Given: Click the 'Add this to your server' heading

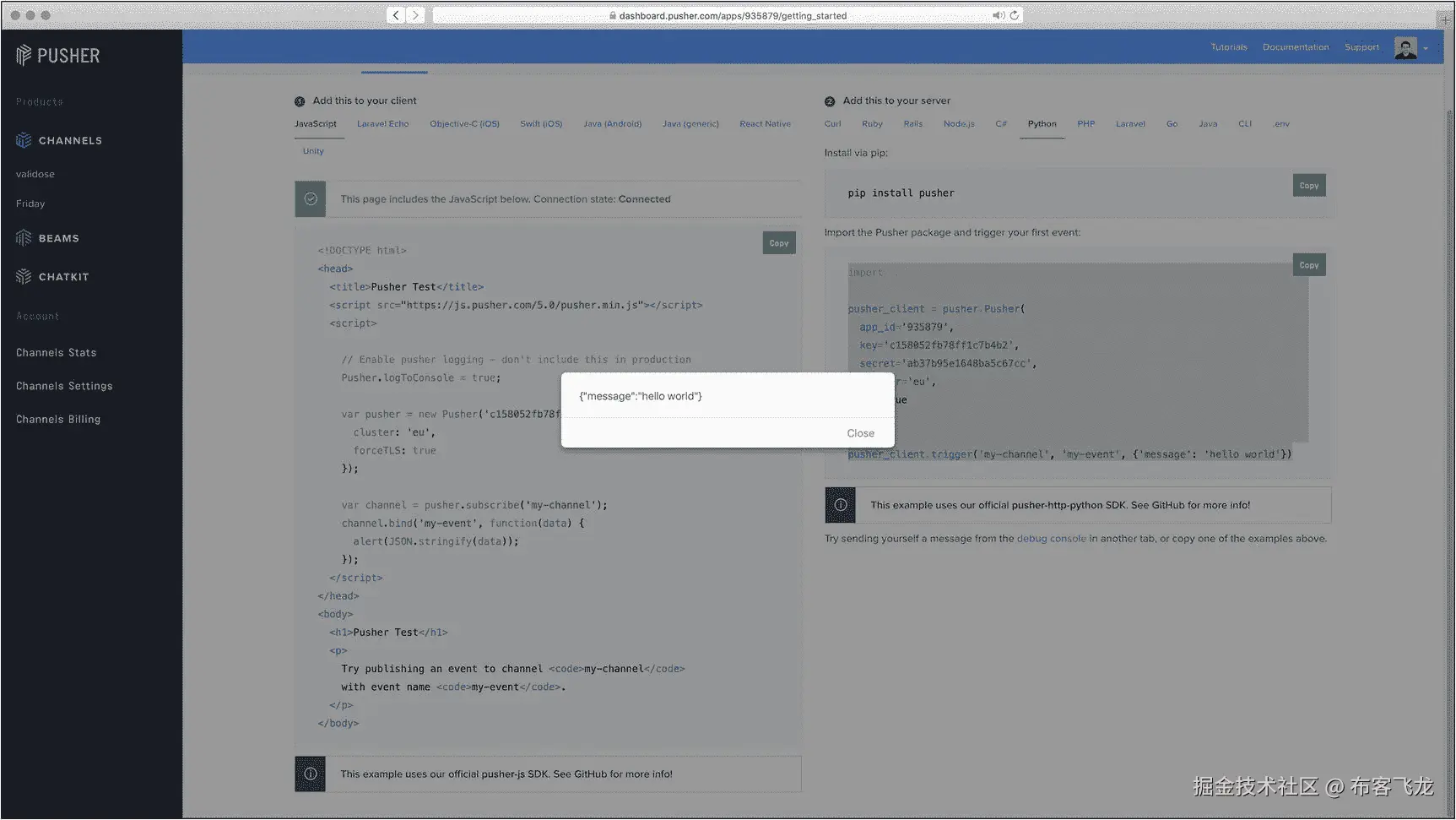Looking at the screenshot, I should (x=896, y=100).
